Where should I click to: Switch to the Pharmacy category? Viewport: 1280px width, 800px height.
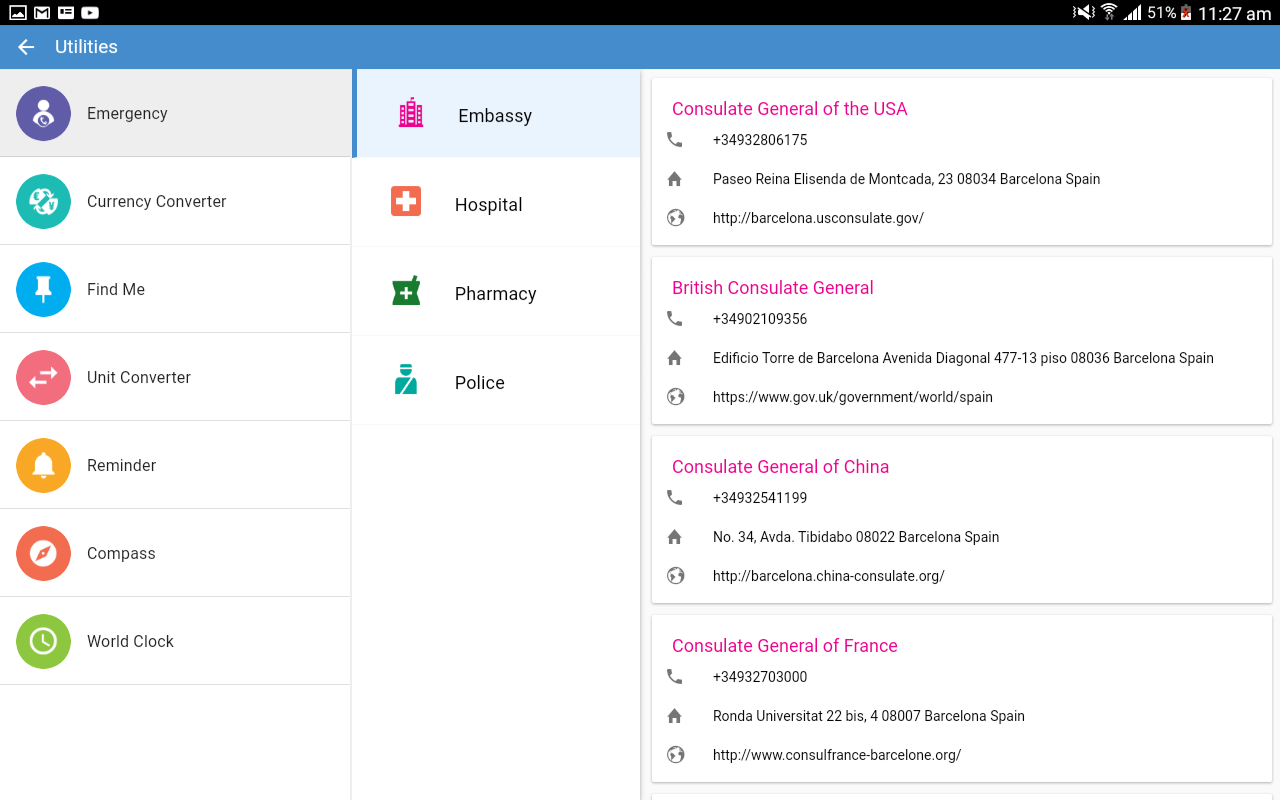(x=496, y=292)
